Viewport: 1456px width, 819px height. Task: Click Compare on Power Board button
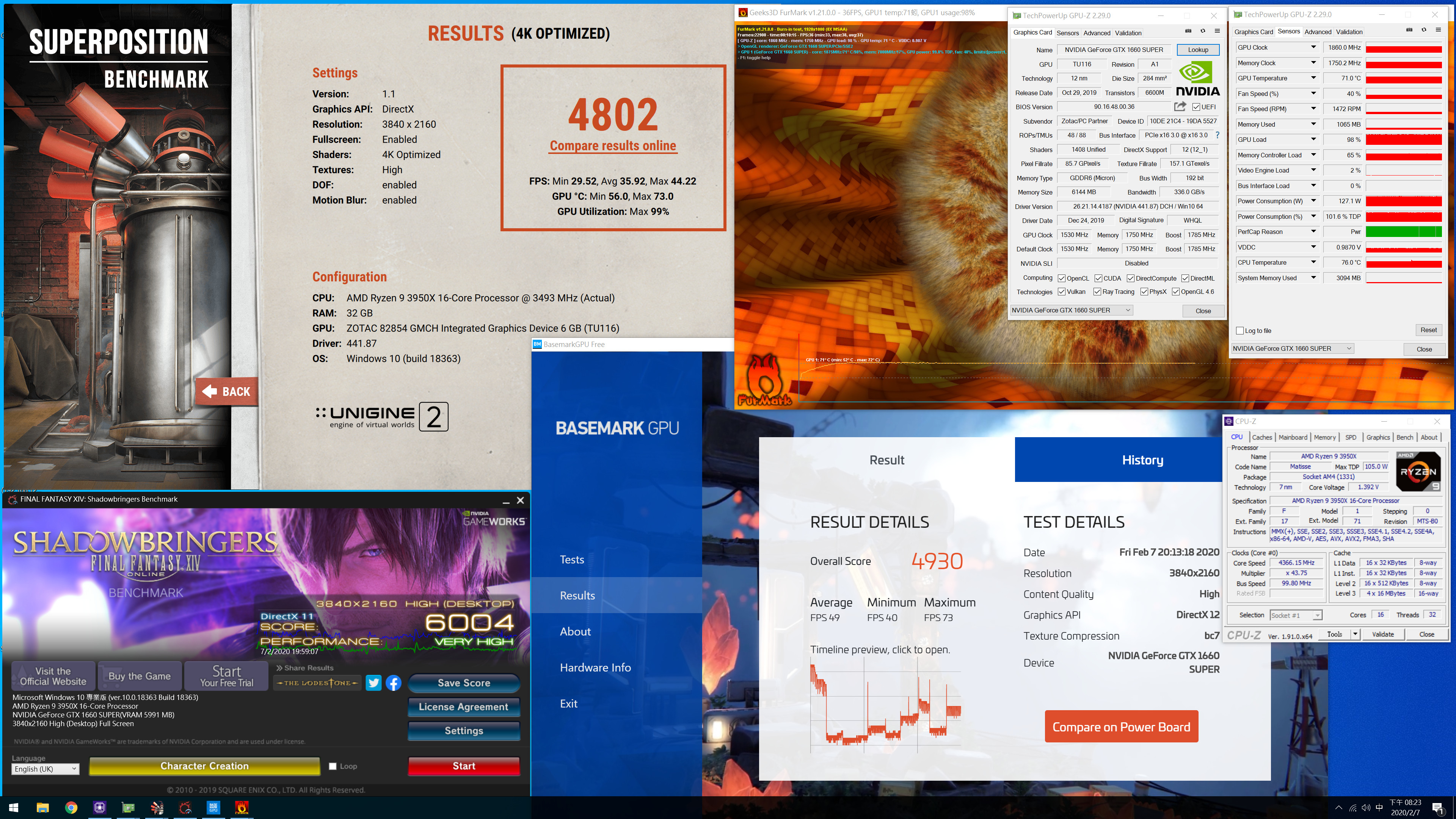pos(1122,727)
